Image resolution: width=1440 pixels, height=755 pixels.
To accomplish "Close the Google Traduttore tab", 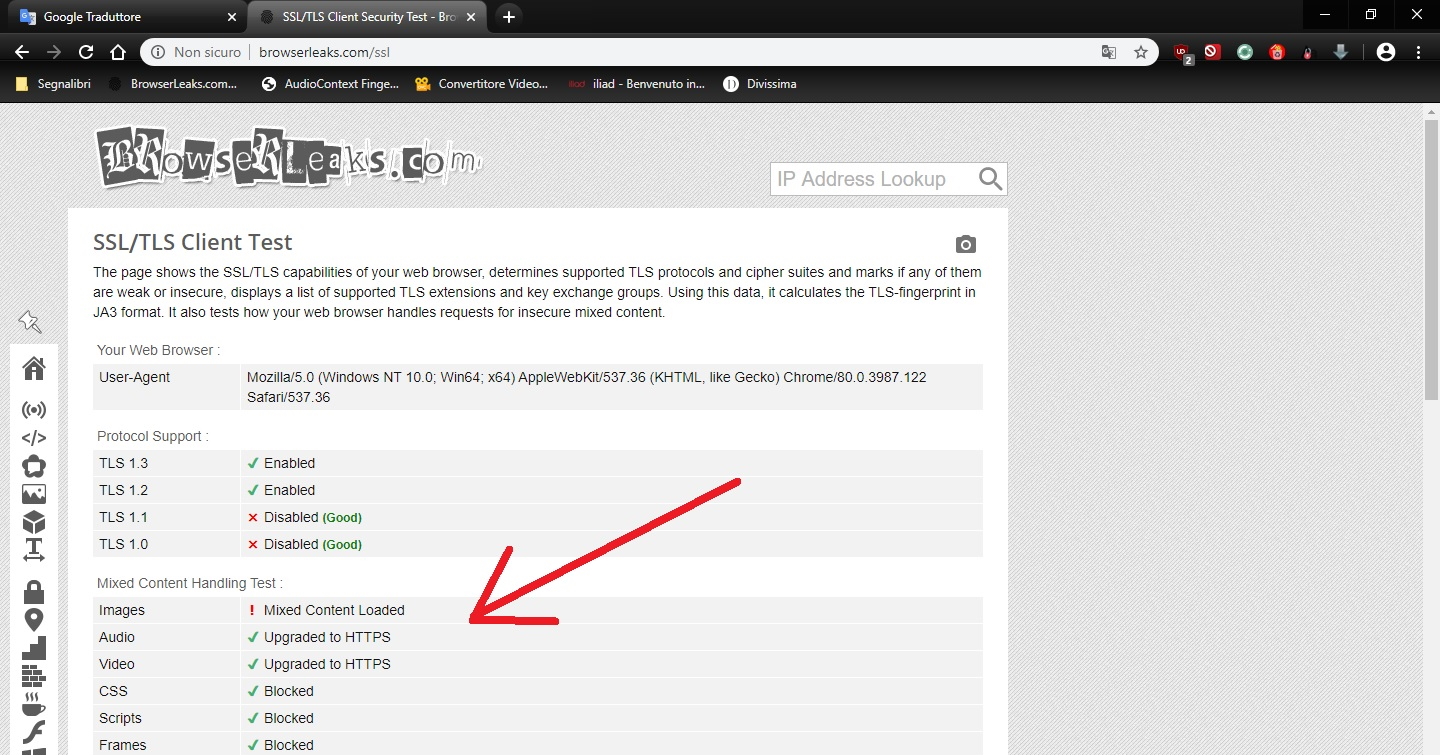I will pyautogui.click(x=232, y=17).
